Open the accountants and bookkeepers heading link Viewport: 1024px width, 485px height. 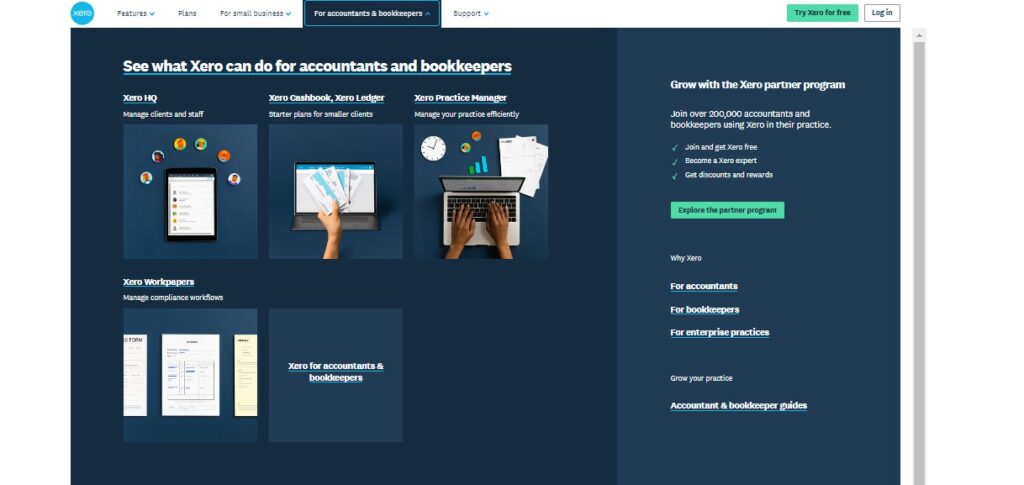click(x=317, y=66)
